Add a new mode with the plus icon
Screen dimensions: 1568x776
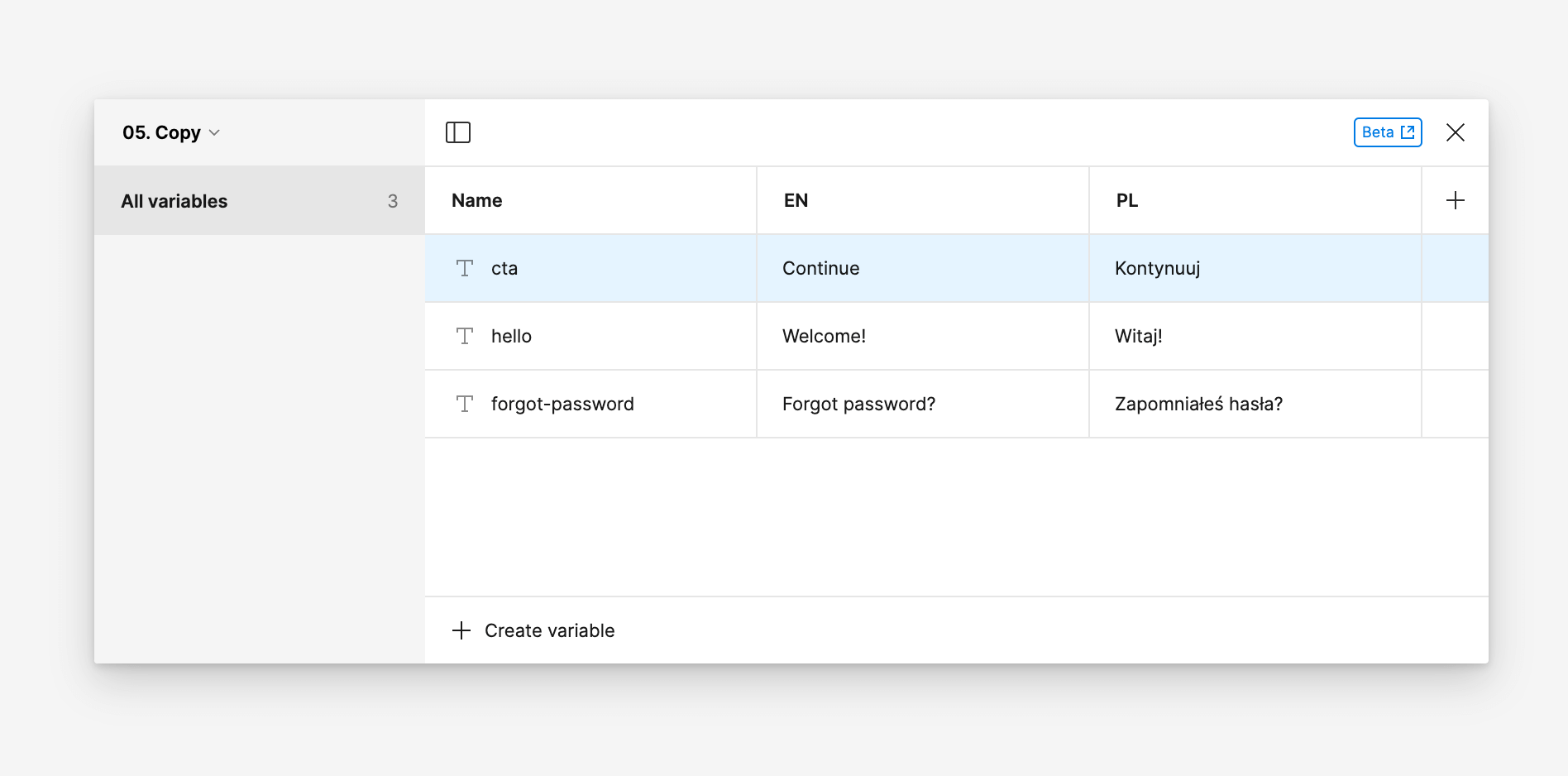tap(1455, 199)
